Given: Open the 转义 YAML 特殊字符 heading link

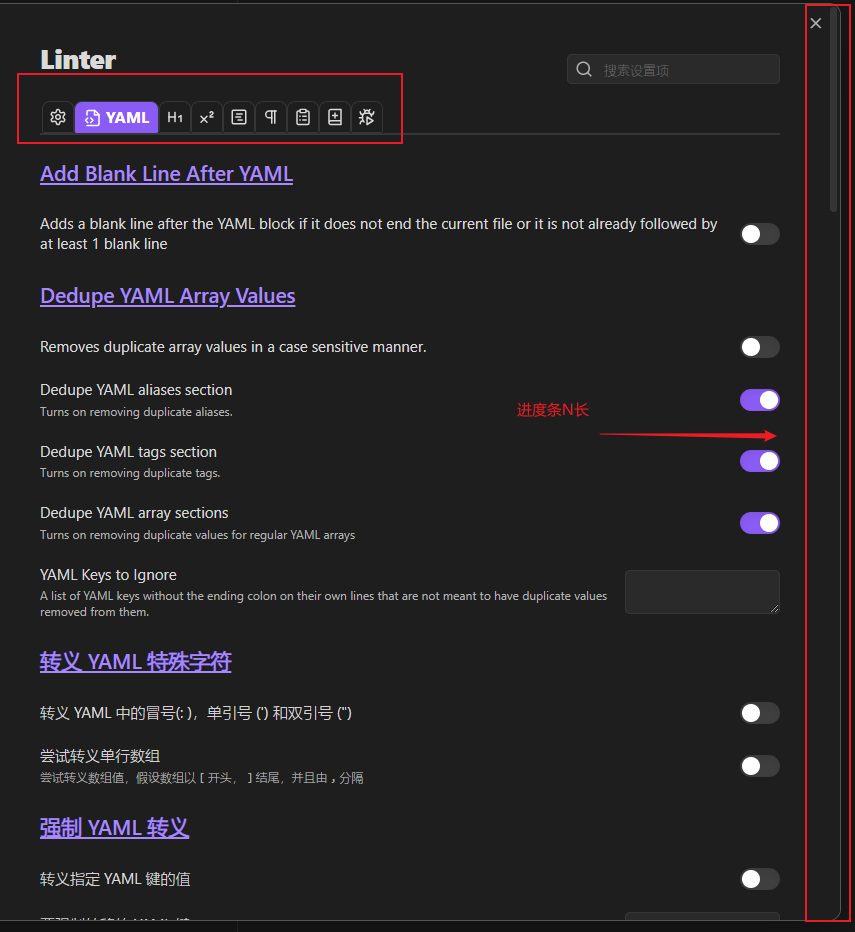Looking at the screenshot, I should (x=136, y=662).
